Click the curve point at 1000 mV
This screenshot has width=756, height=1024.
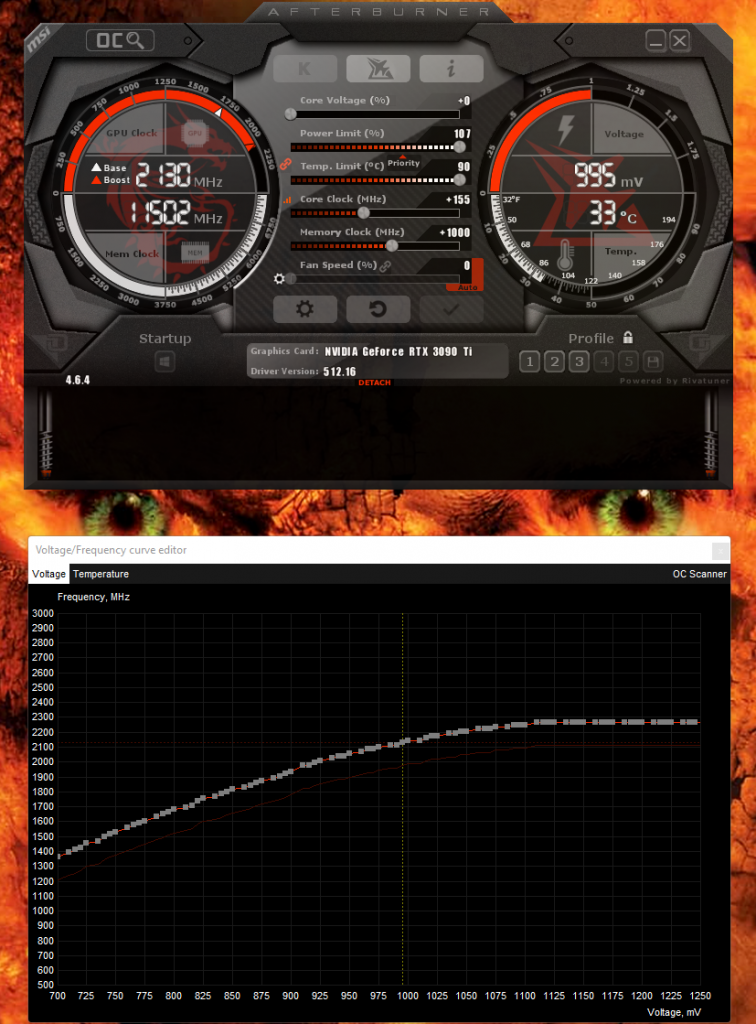click(408, 741)
